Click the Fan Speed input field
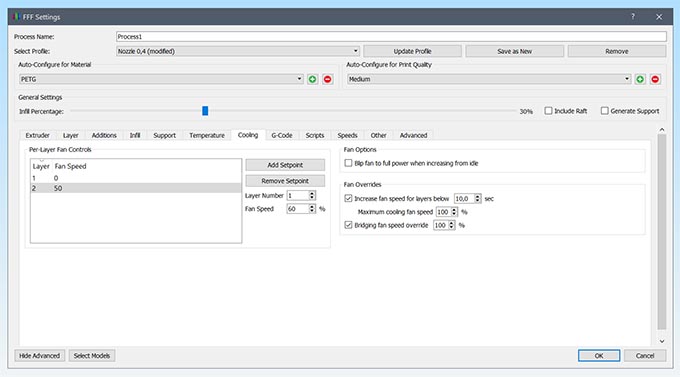680x377 pixels. pyautogui.click(x=298, y=209)
